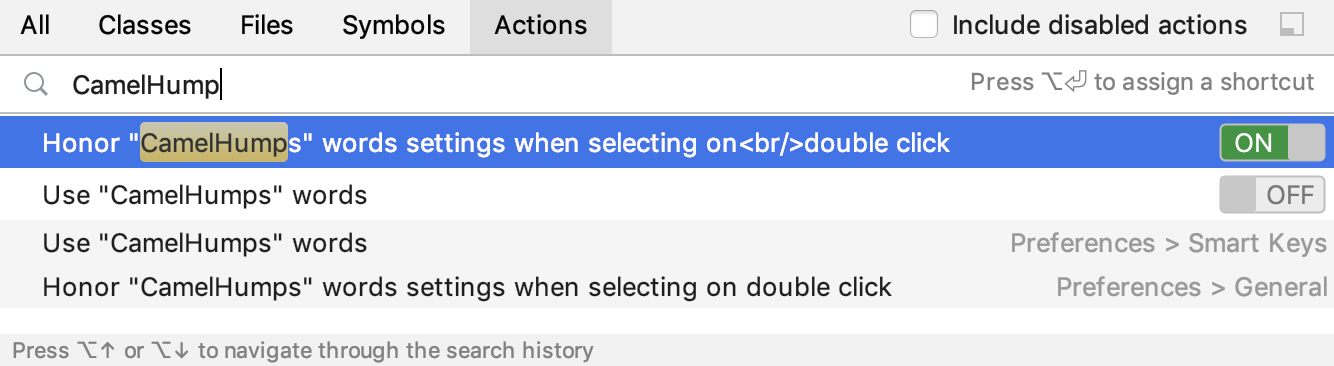
Task: Open the Files tab
Action: 267,26
